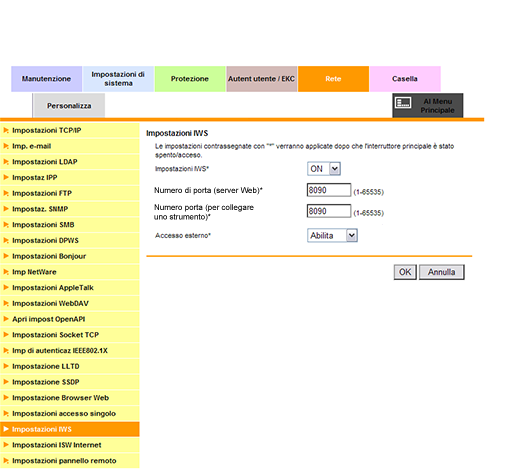Go to Al Menu Principale
The image size is (517, 469).
click(x=427, y=106)
